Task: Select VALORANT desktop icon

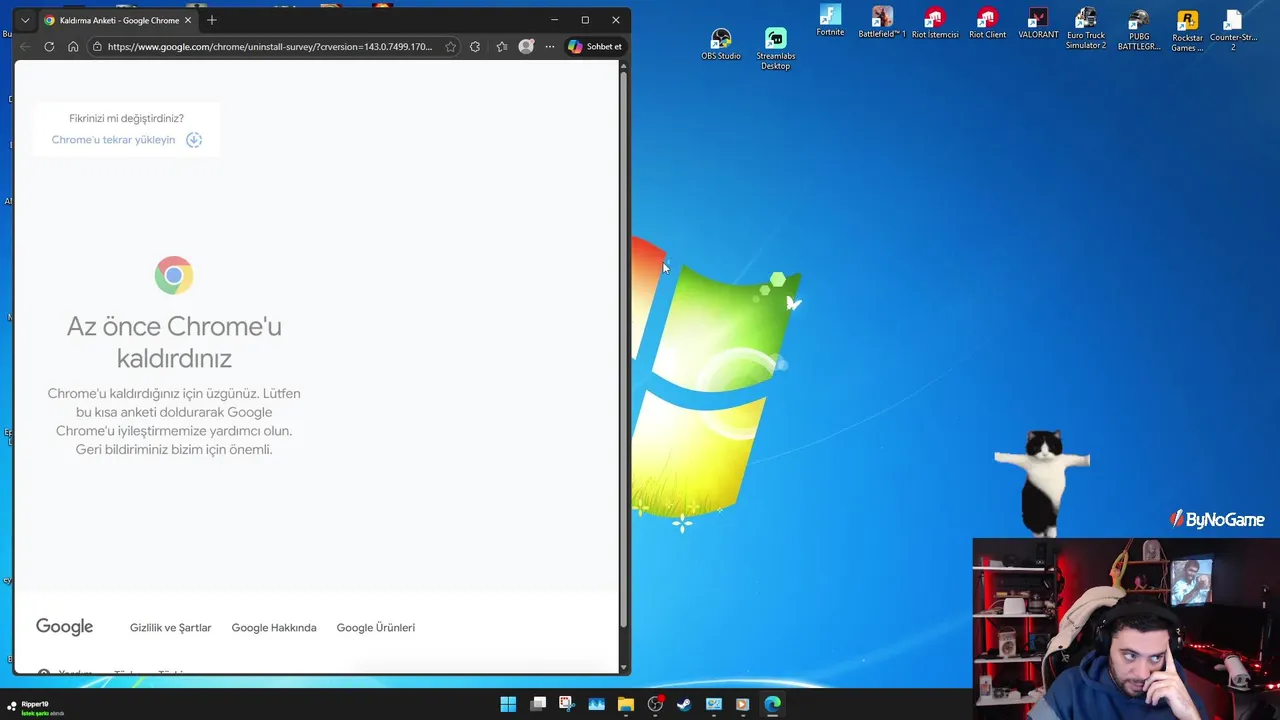Action: (x=1038, y=23)
